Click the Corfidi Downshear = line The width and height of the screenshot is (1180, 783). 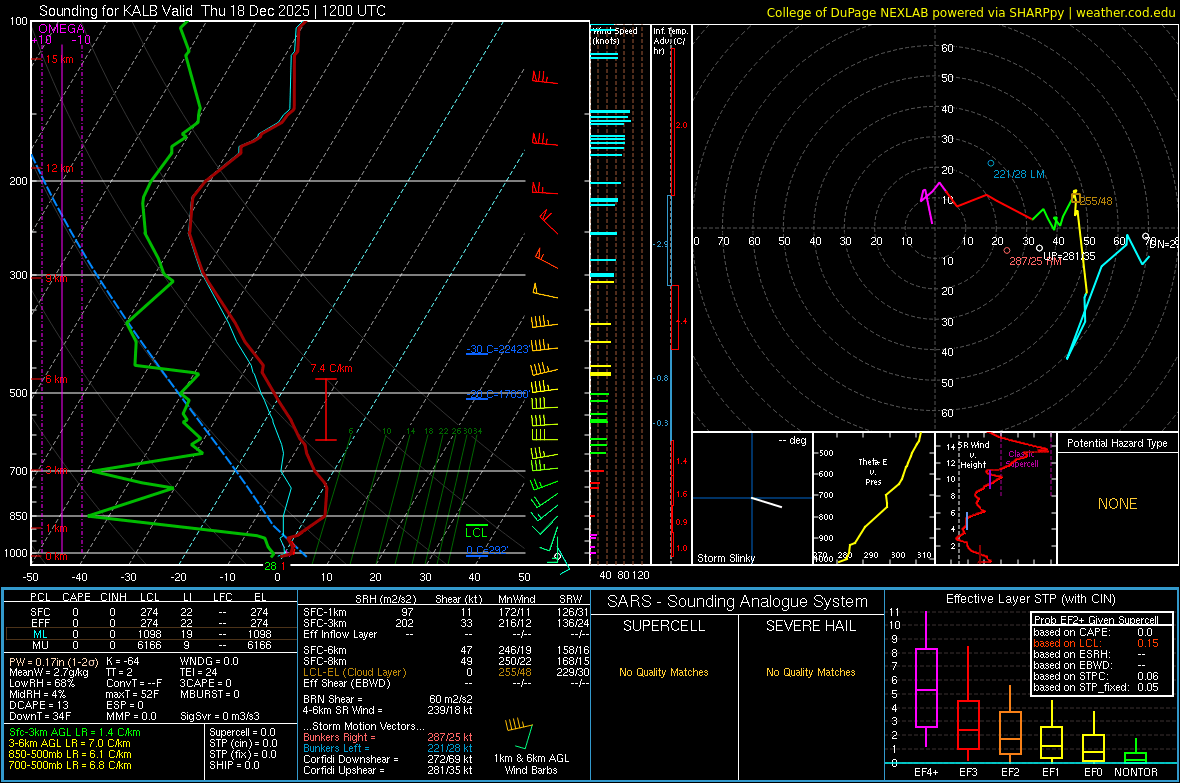(388, 759)
